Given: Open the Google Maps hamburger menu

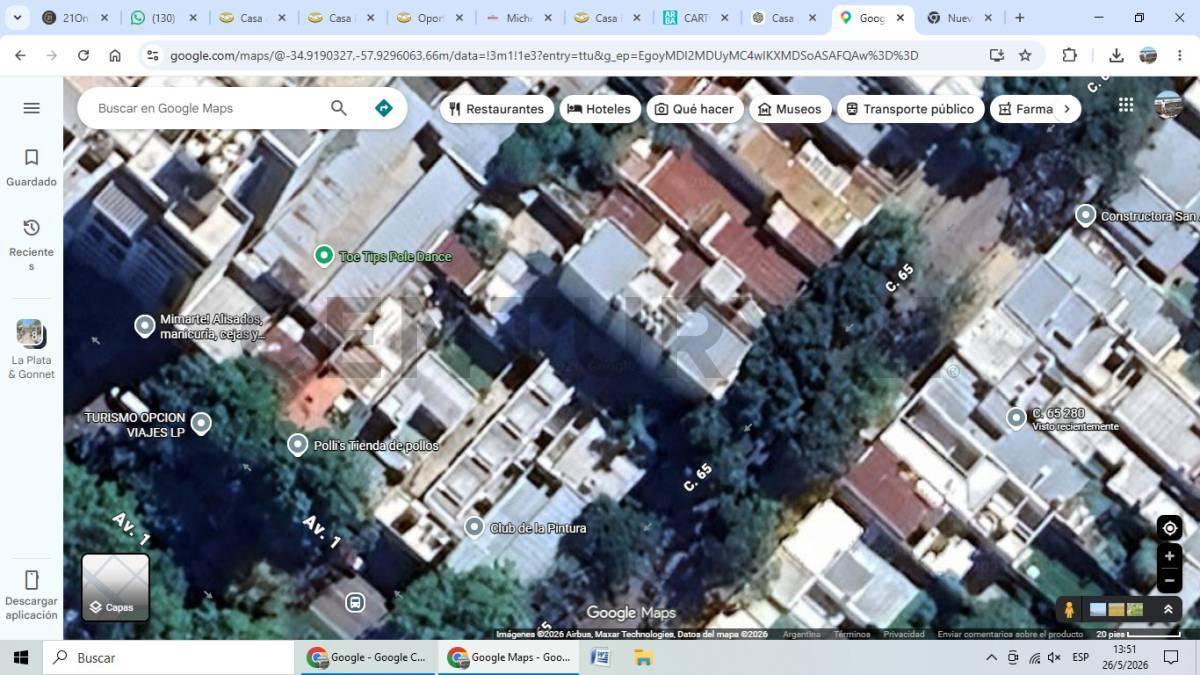Looking at the screenshot, I should coord(31,108).
